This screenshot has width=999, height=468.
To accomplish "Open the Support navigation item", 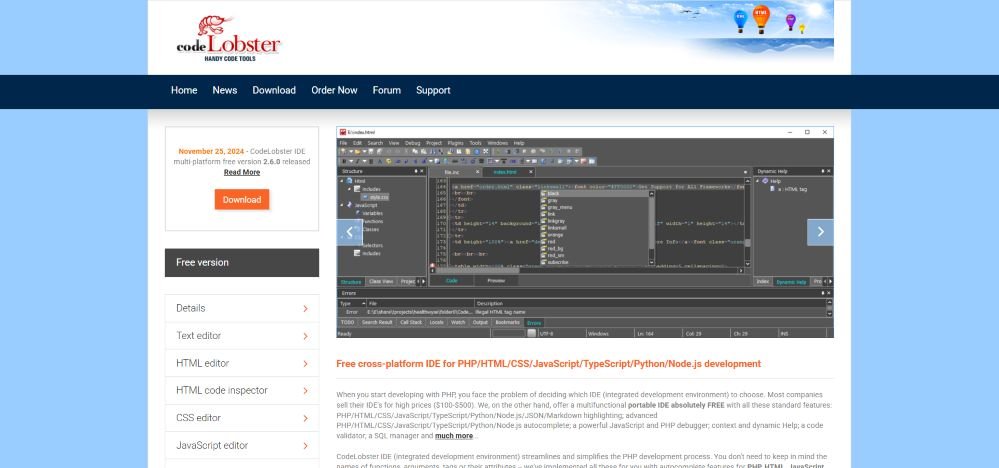I will [433, 90].
